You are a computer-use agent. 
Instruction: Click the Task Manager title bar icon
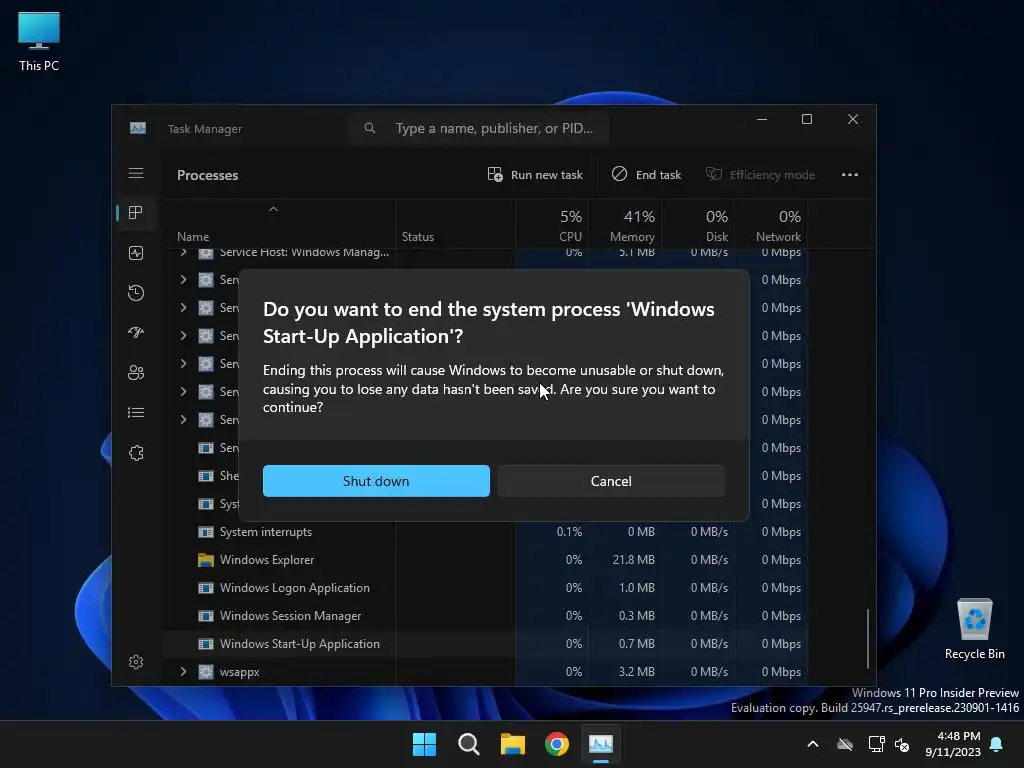coord(138,128)
